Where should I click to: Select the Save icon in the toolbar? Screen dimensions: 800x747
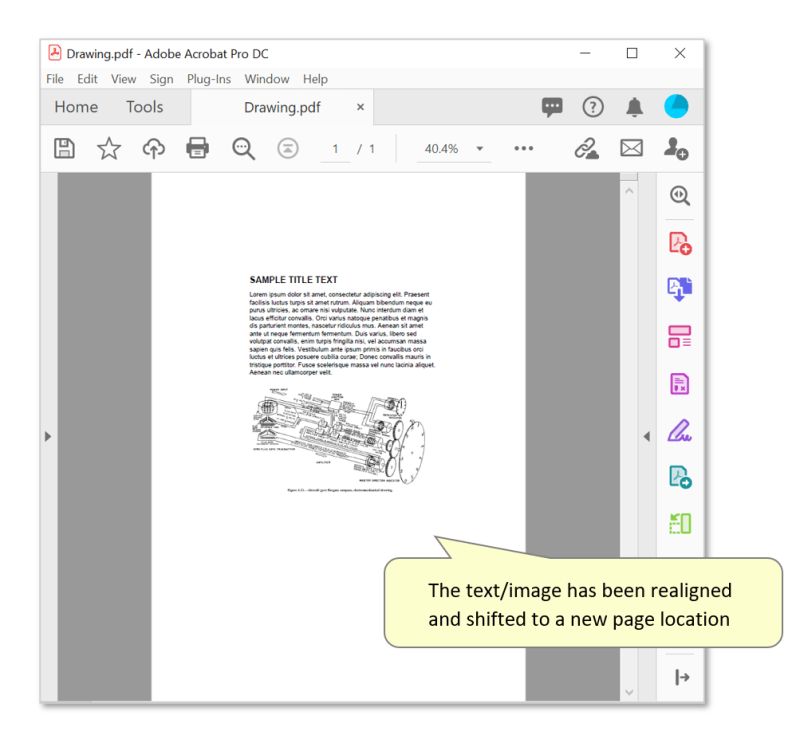[x=64, y=147]
